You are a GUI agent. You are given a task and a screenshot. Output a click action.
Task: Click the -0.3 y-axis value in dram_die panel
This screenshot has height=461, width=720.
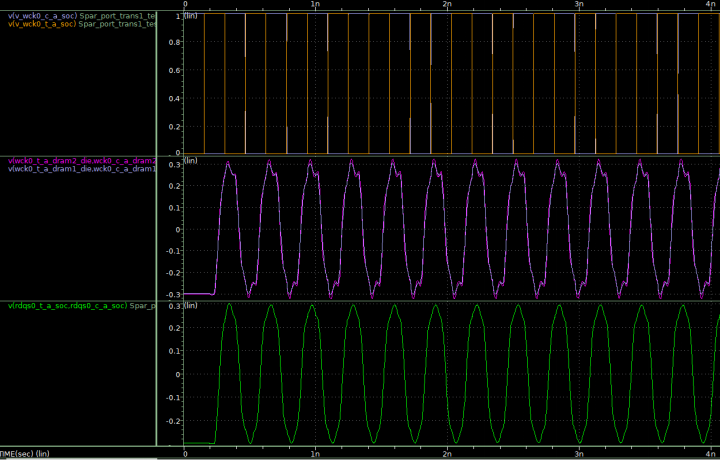[173, 294]
